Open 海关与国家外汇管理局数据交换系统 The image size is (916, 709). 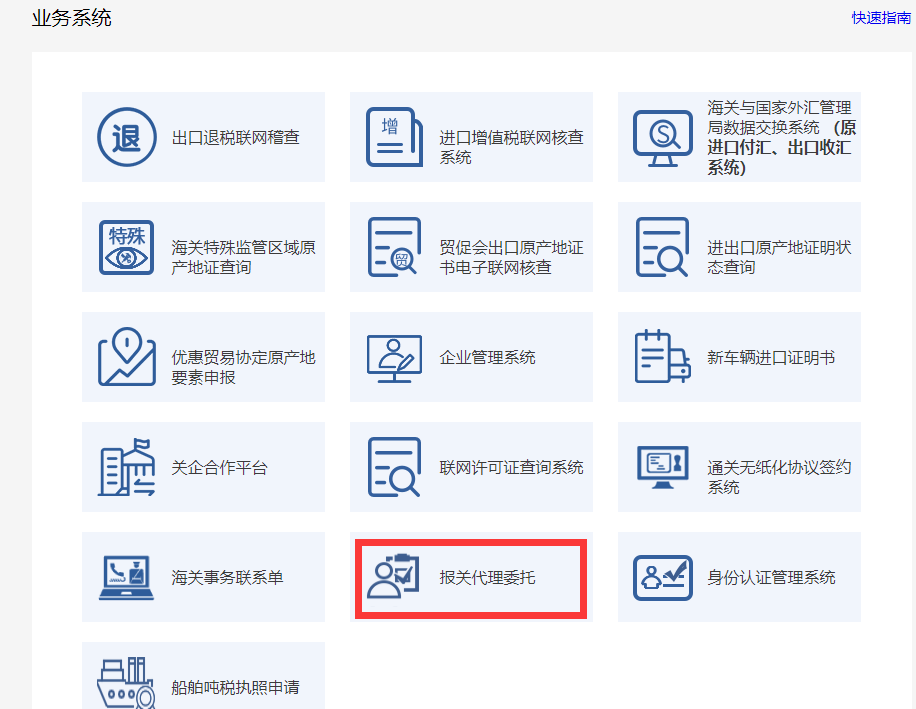tap(738, 137)
